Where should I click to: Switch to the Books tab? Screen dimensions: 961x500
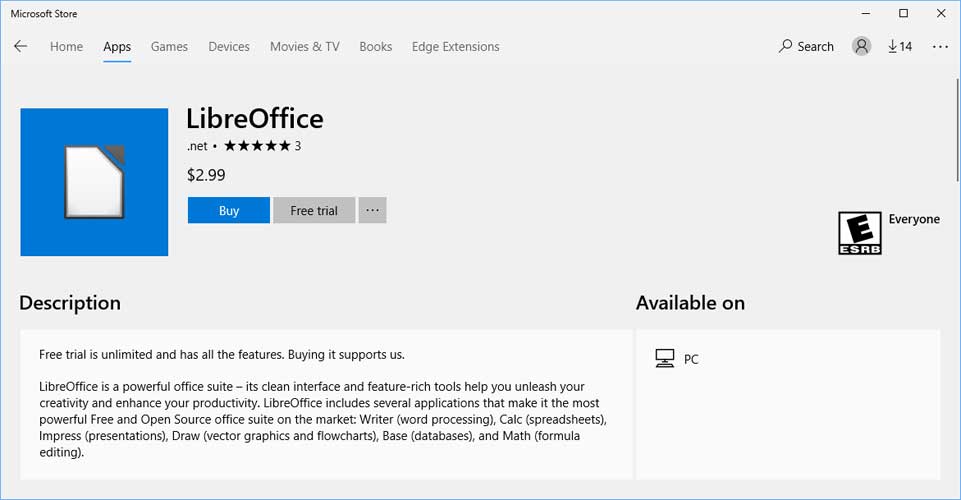tap(376, 47)
